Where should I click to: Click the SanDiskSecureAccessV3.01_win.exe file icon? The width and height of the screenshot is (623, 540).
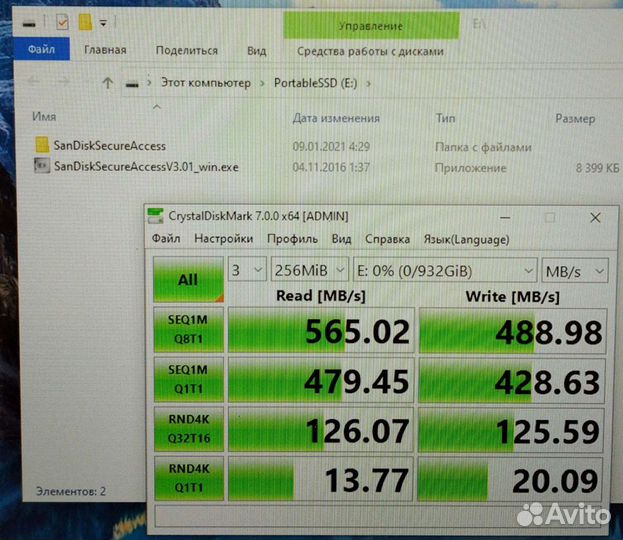click(x=42, y=167)
